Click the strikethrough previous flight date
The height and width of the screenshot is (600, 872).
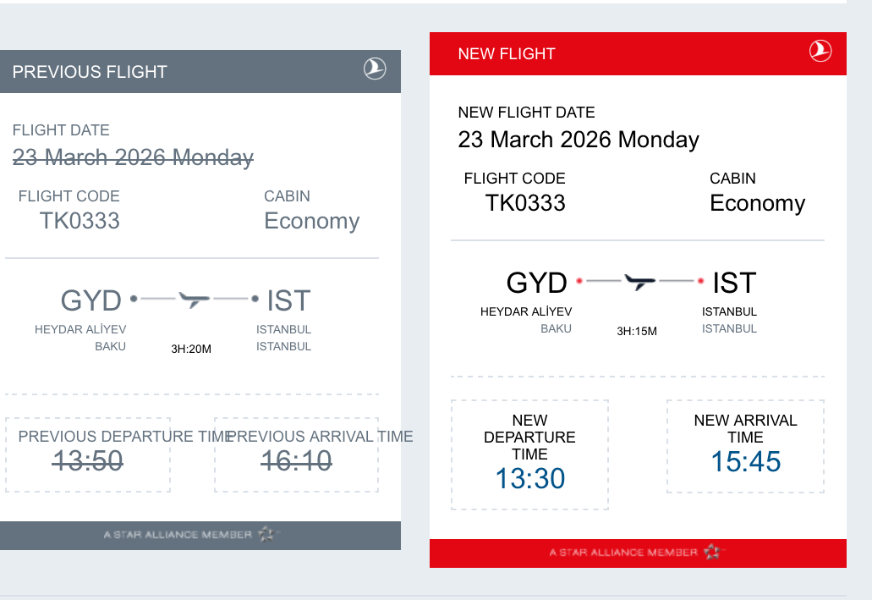(x=133, y=157)
